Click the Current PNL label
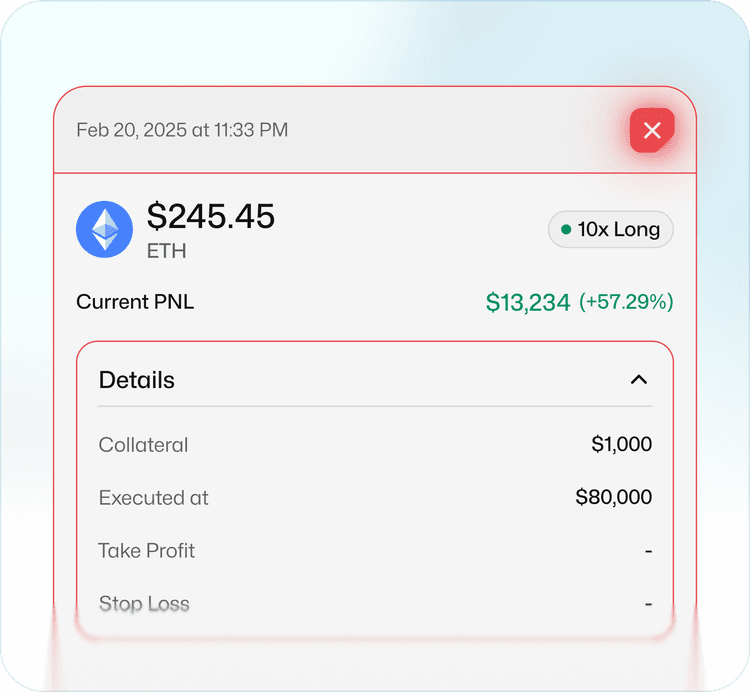750x692 pixels. (135, 302)
